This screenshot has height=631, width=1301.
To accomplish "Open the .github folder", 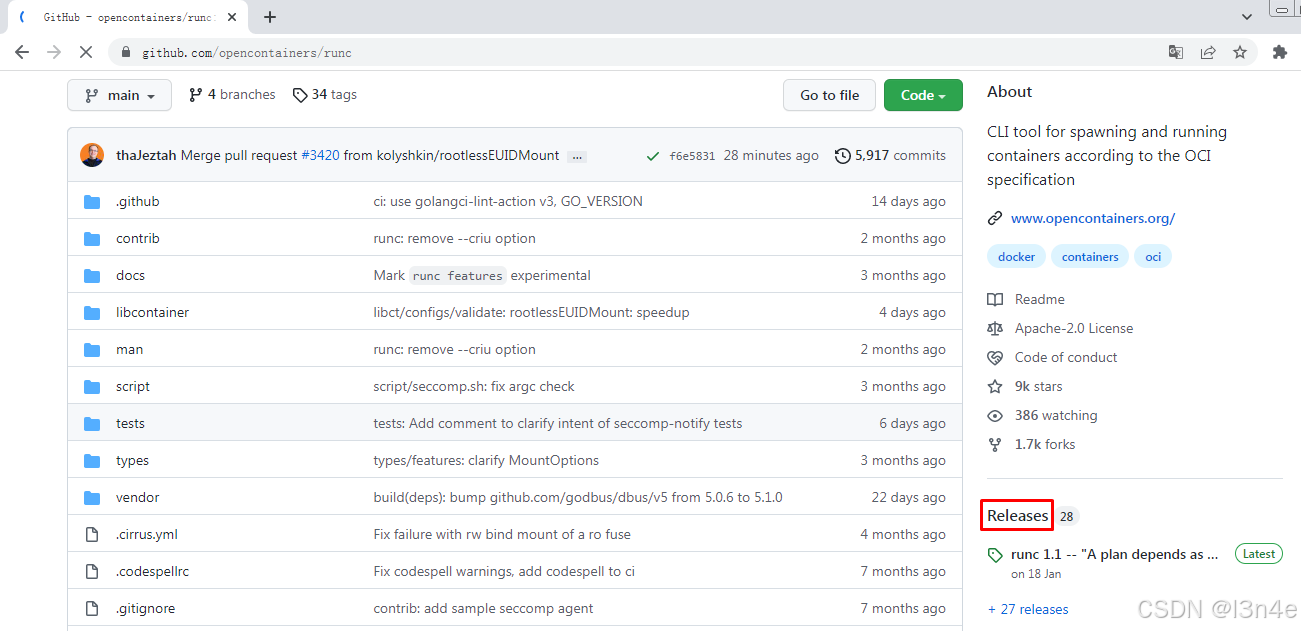I will click(137, 201).
